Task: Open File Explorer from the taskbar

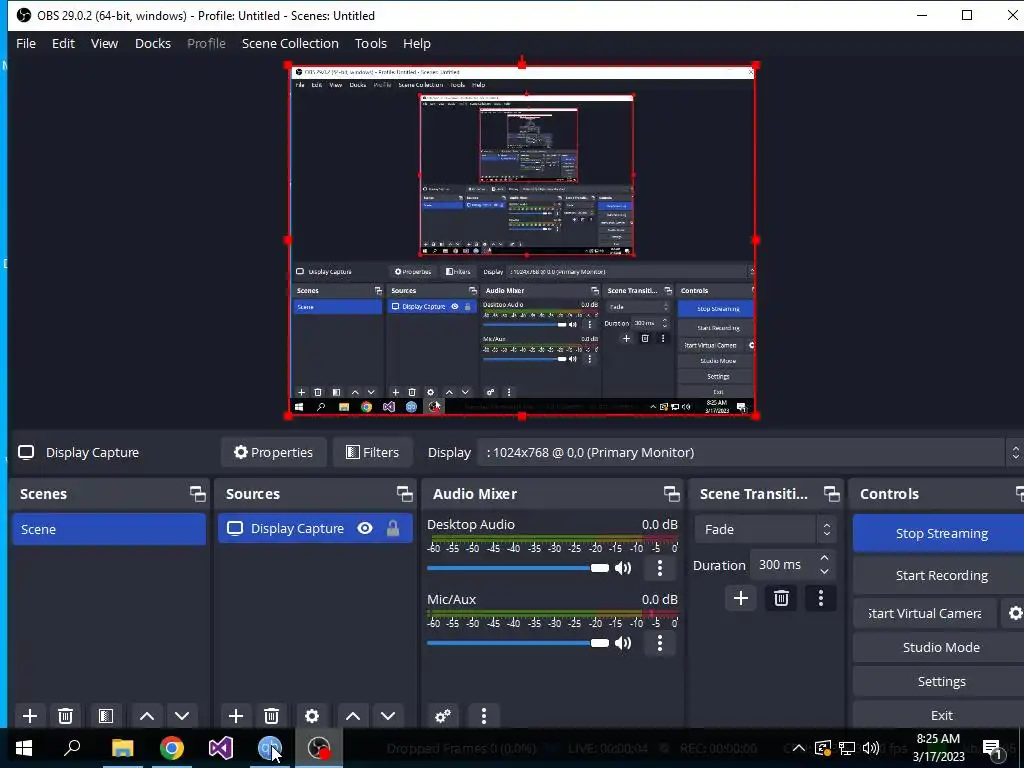Action: pos(123,748)
